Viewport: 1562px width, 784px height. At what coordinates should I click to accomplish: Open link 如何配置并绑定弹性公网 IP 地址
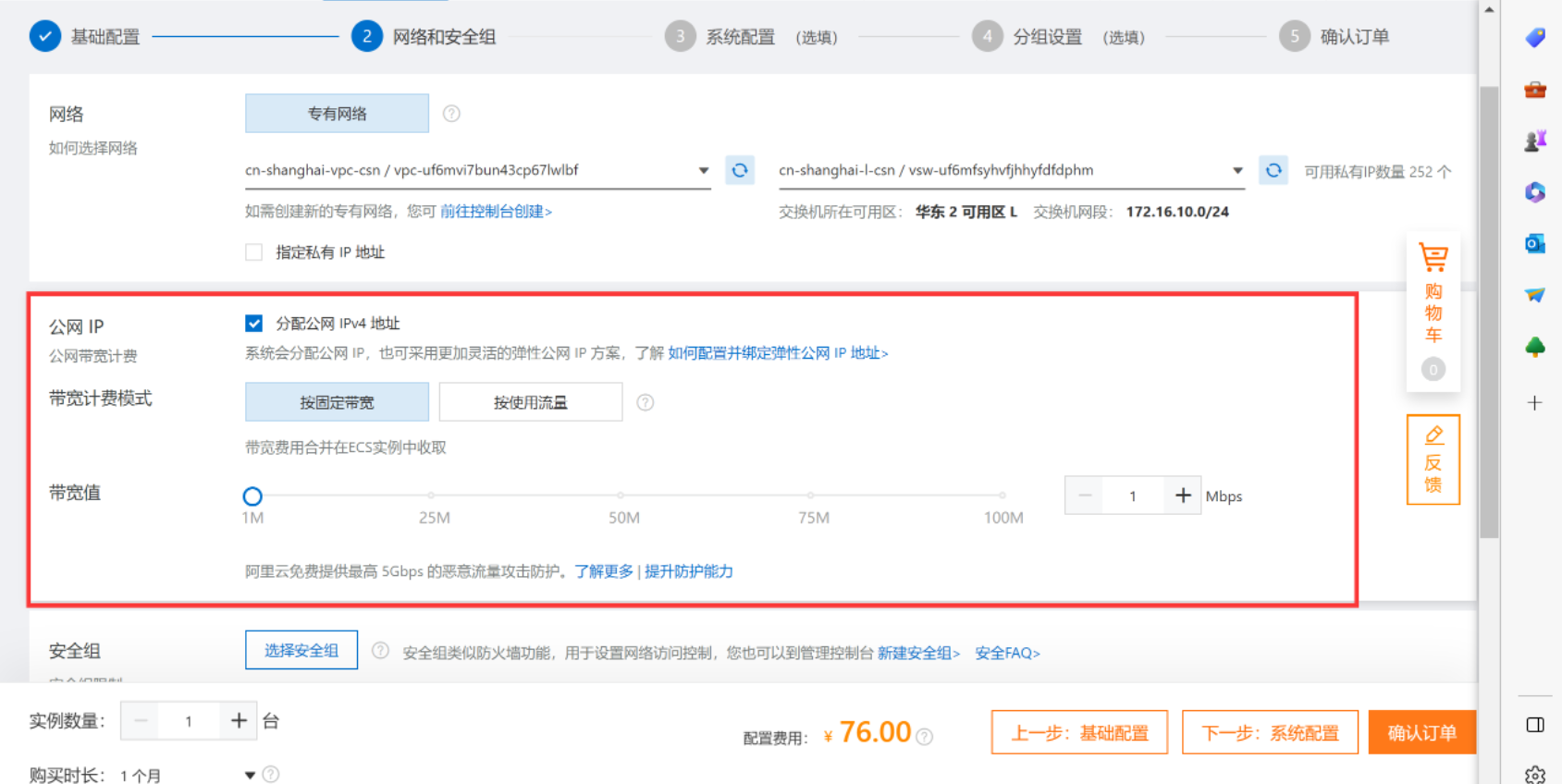click(x=778, y=353)
